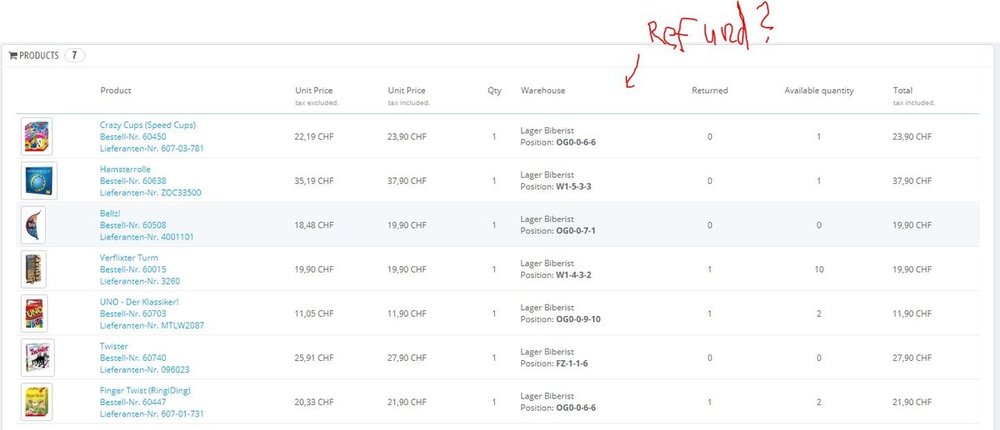Click the Available quantity column header

coord(819,91)
